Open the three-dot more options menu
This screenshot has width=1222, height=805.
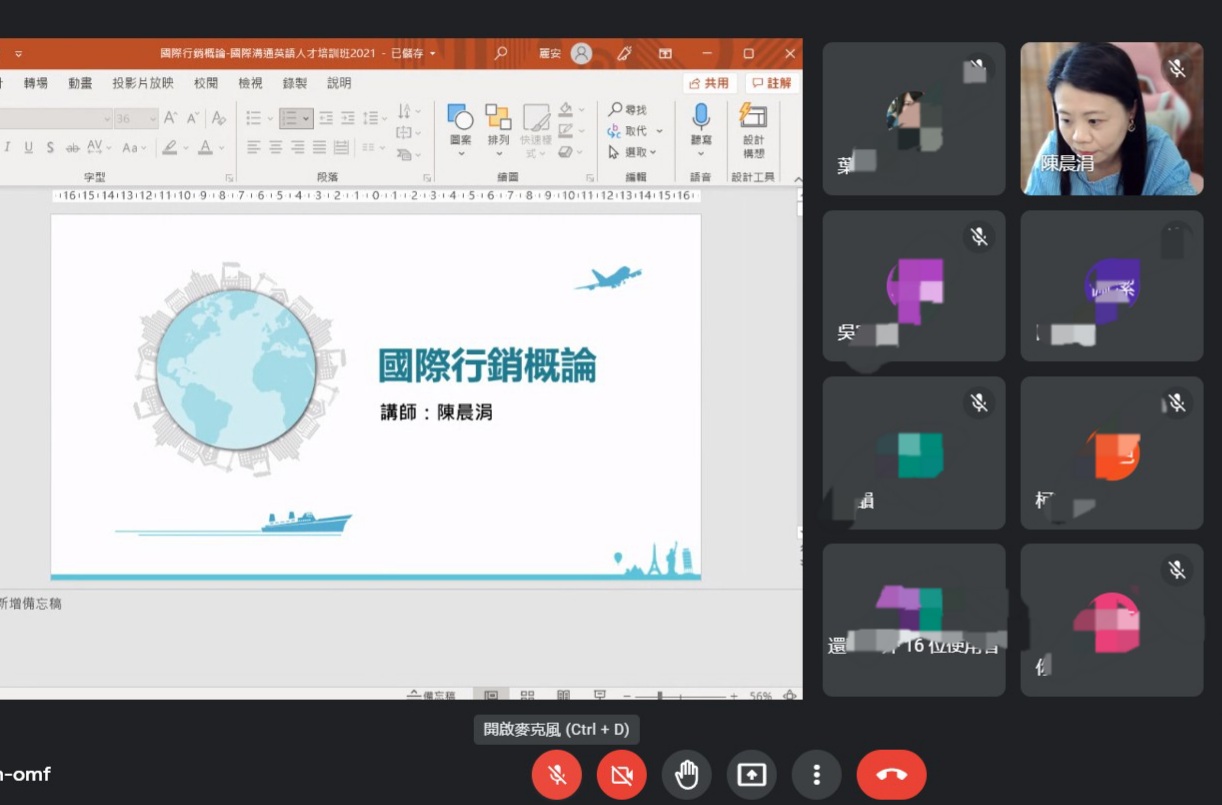pos(816,775)
